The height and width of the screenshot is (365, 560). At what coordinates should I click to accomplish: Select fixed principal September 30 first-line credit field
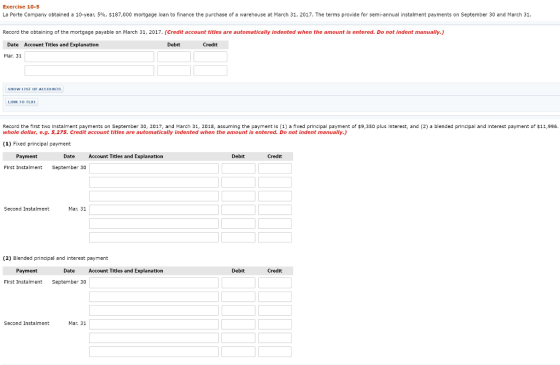[275, 169]
